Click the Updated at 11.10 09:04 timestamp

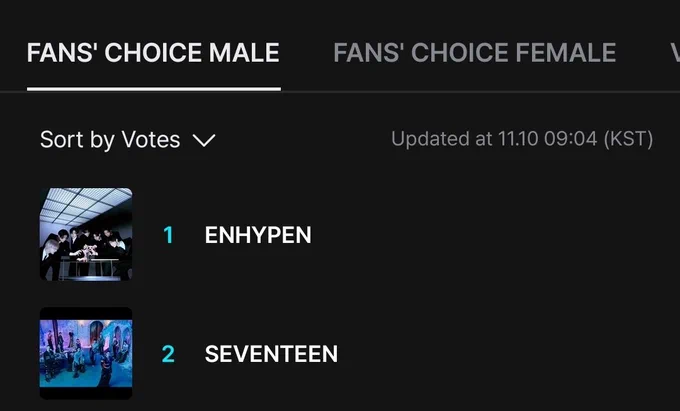[x=521, y=139]
